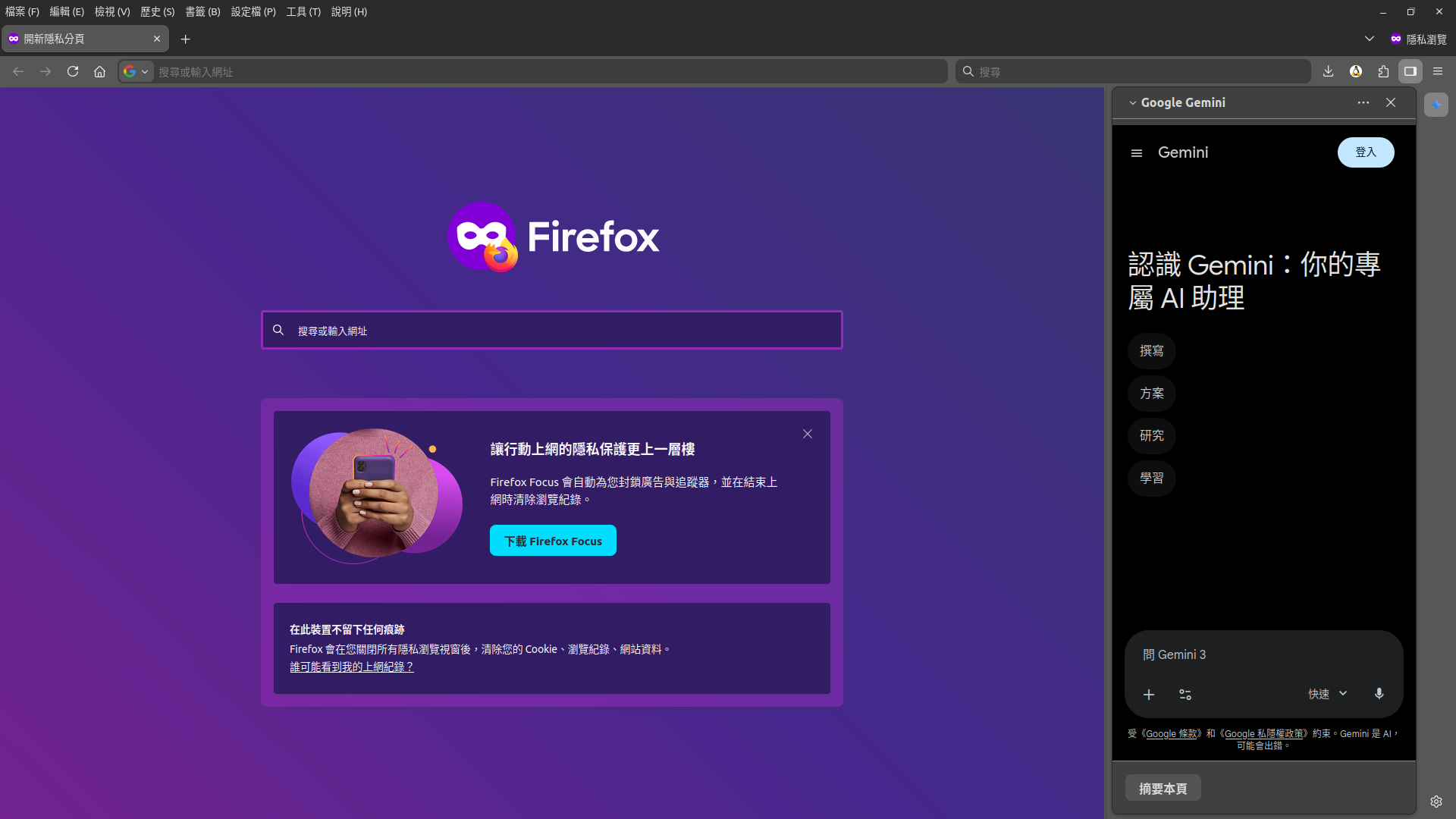This screenshot has width=1456, height=819.
Task: Close the Google Gemini sidebar panel
Action: (x=1391, y=102)
